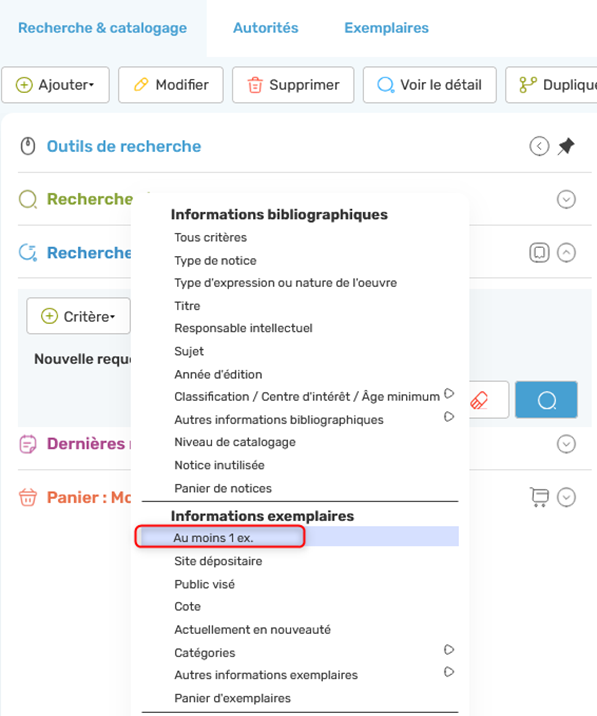Screen dimensions: 597x716
Task: Expand the Panier section chevron
Action: tap(566, 497)
